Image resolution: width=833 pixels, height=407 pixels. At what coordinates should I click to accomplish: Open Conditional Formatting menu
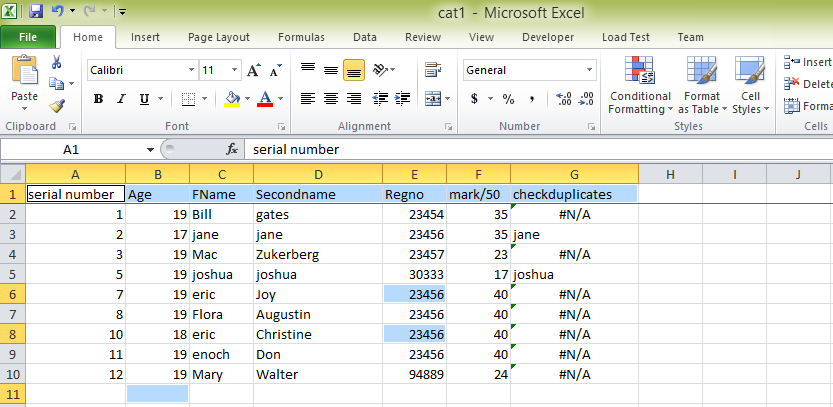(x=640, y=86)
